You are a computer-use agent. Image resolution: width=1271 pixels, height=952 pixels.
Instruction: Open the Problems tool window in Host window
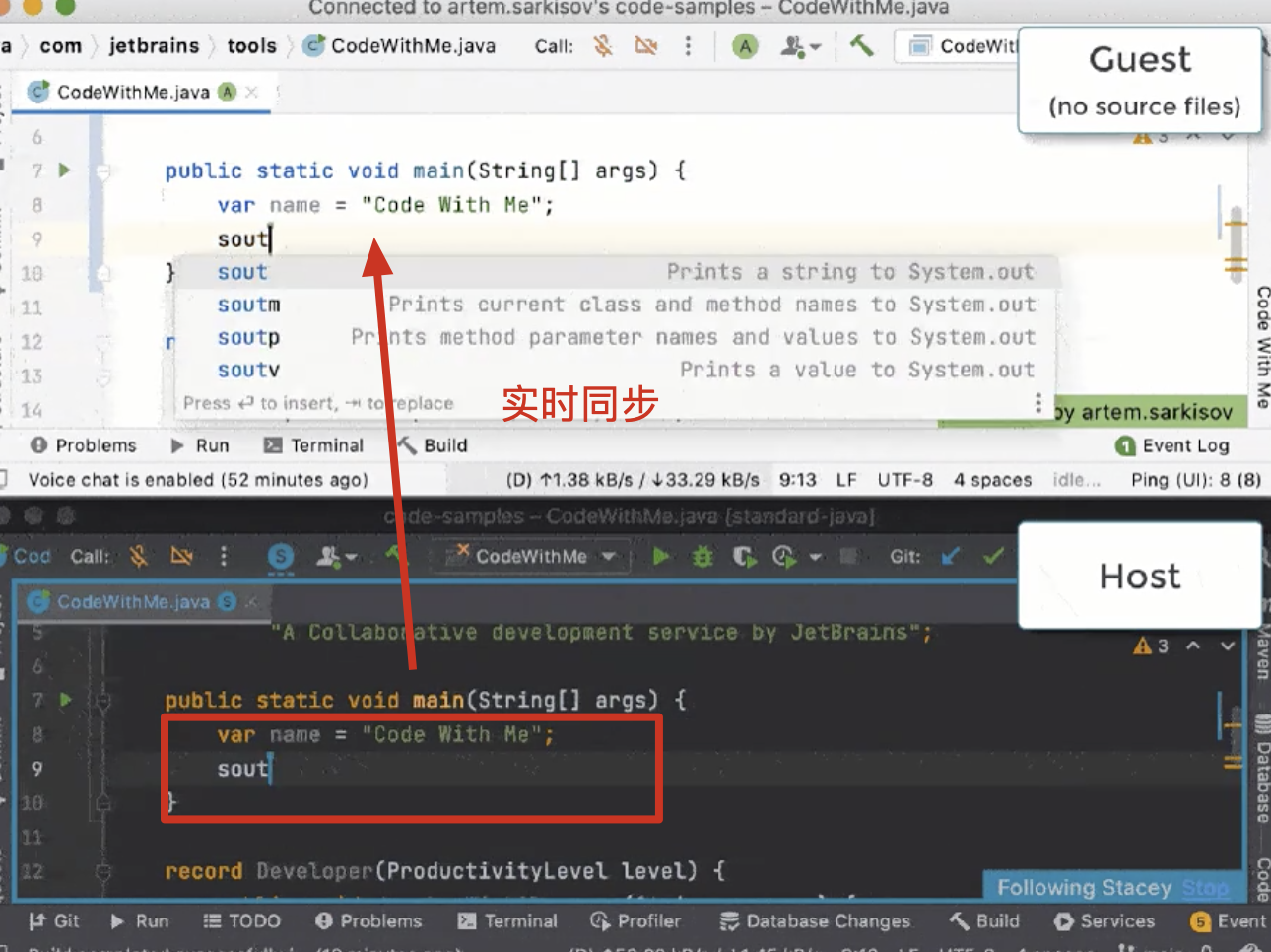coord(368,920)
